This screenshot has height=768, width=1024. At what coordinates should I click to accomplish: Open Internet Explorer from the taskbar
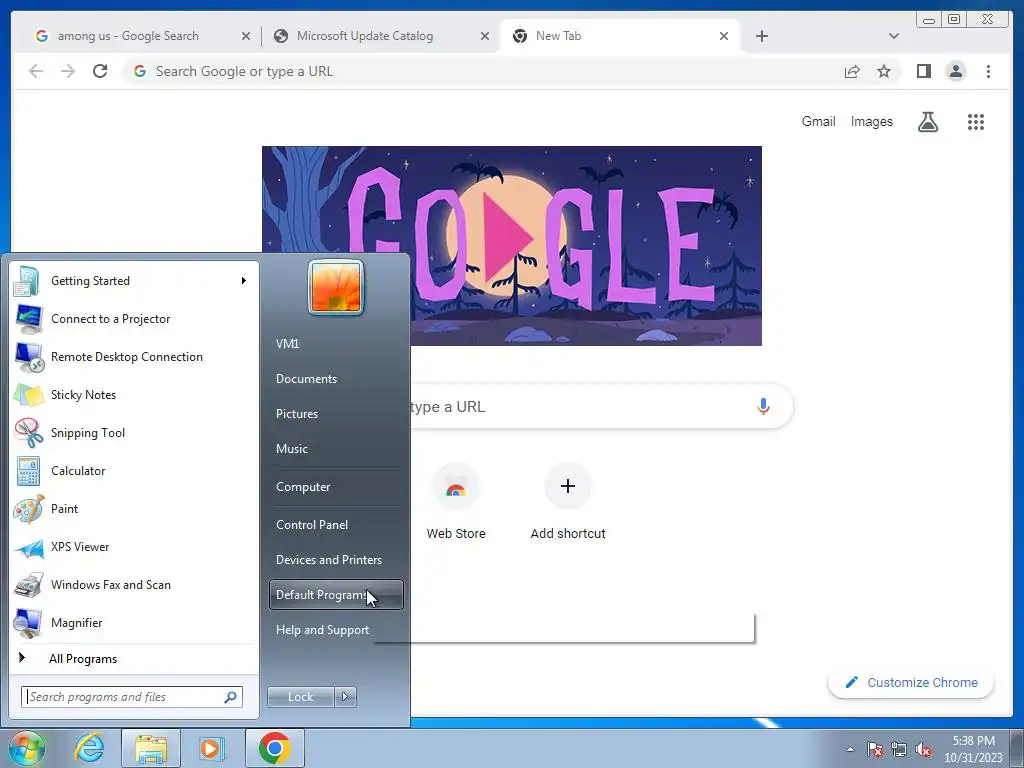[89, 748]
